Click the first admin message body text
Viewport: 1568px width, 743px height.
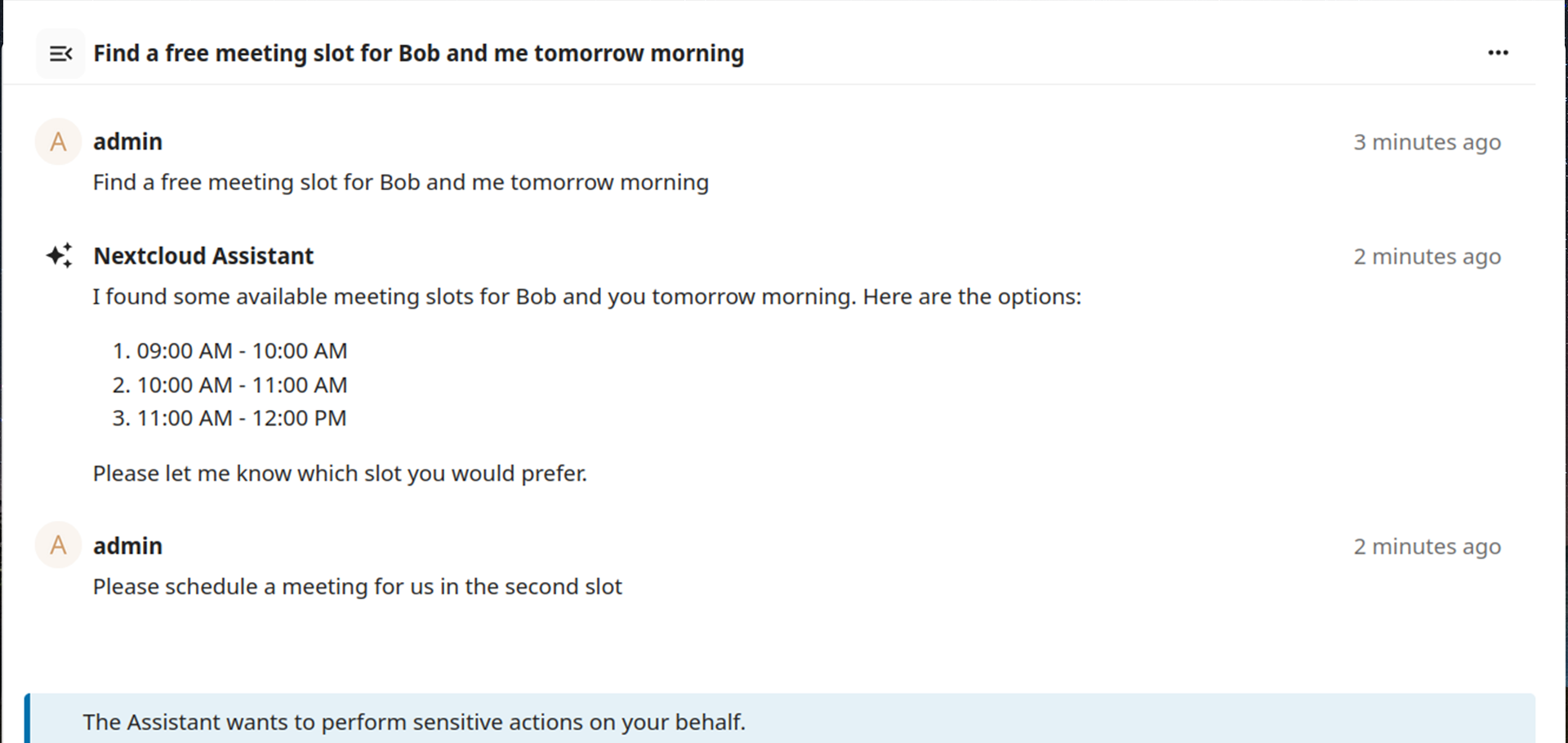400,182
